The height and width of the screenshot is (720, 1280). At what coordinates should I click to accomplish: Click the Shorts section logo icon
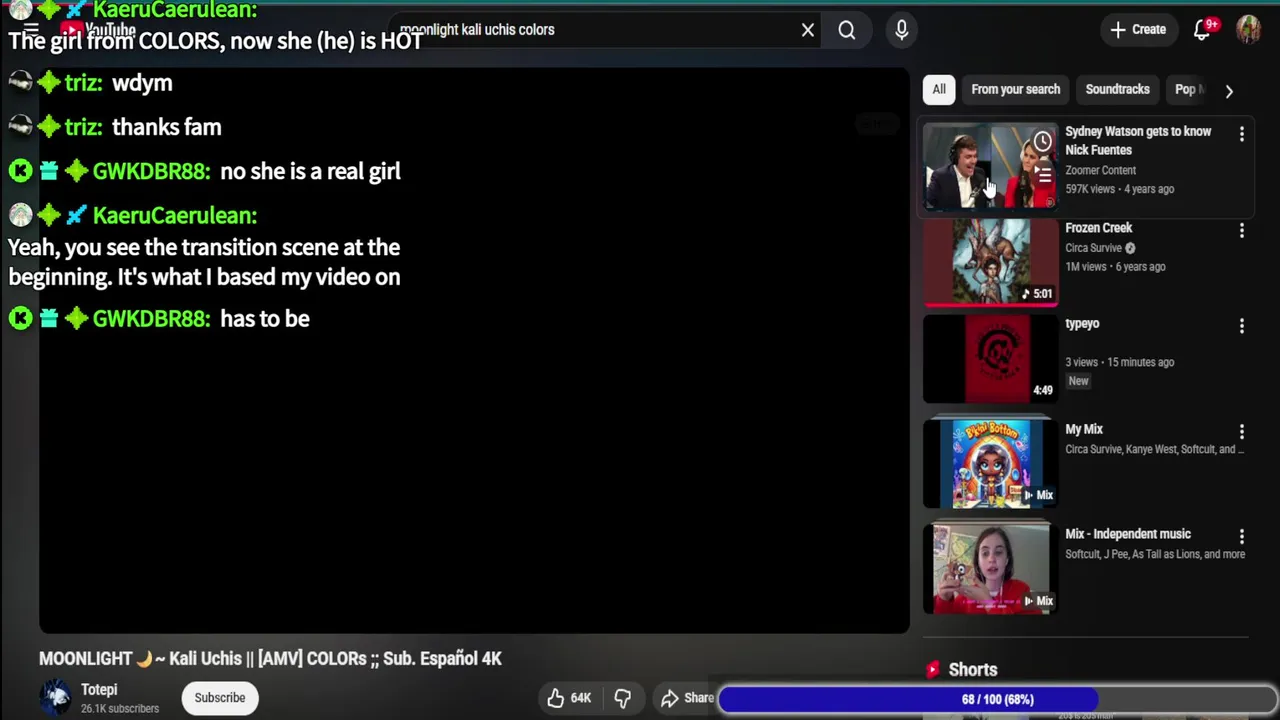pos(933,670)
